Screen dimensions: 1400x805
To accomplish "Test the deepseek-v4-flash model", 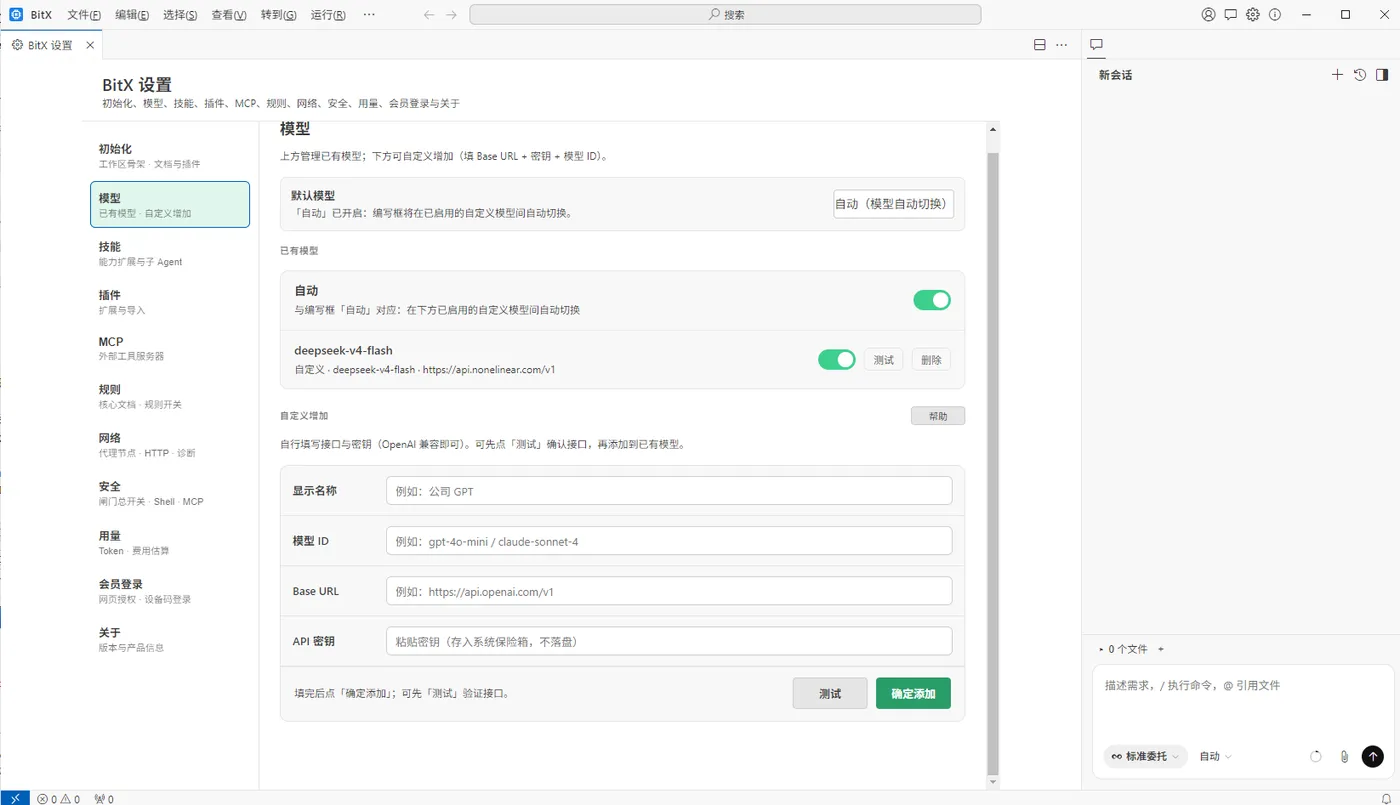I will click(x=884, y=360).
